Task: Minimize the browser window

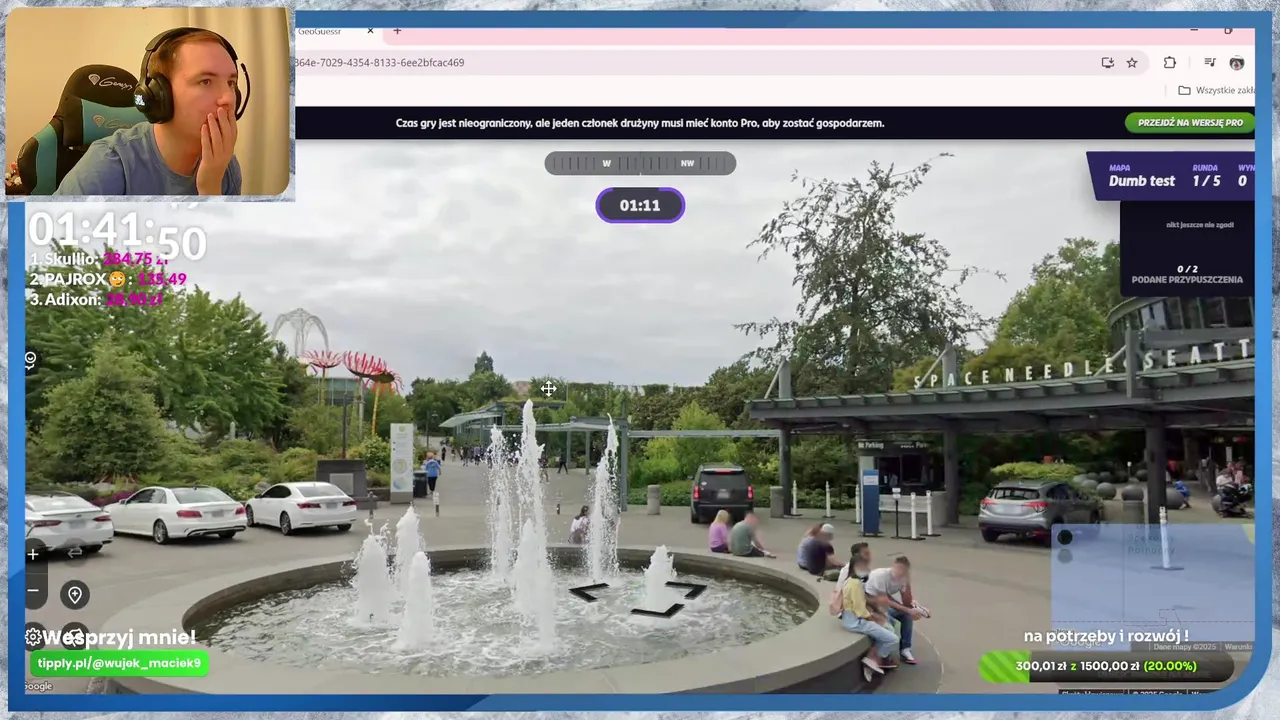Action: point(1193,31)
